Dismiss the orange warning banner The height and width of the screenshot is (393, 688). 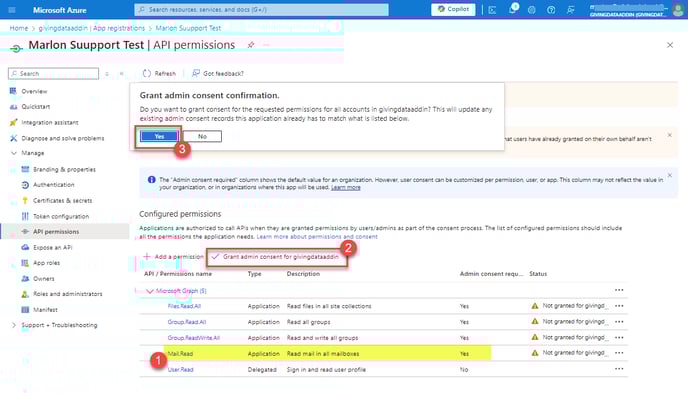670,135
